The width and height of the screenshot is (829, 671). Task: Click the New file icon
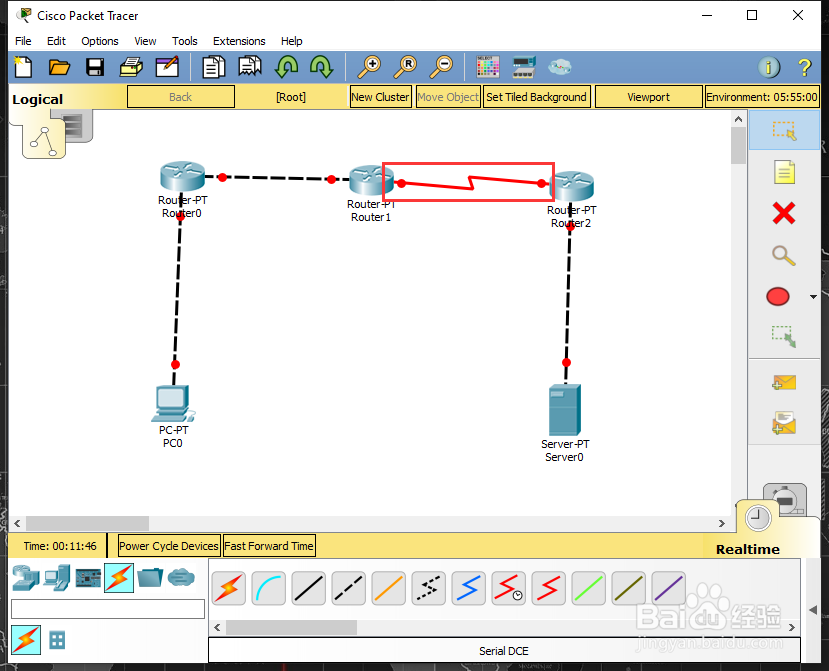pyautogui.click(x=23, y=67)
